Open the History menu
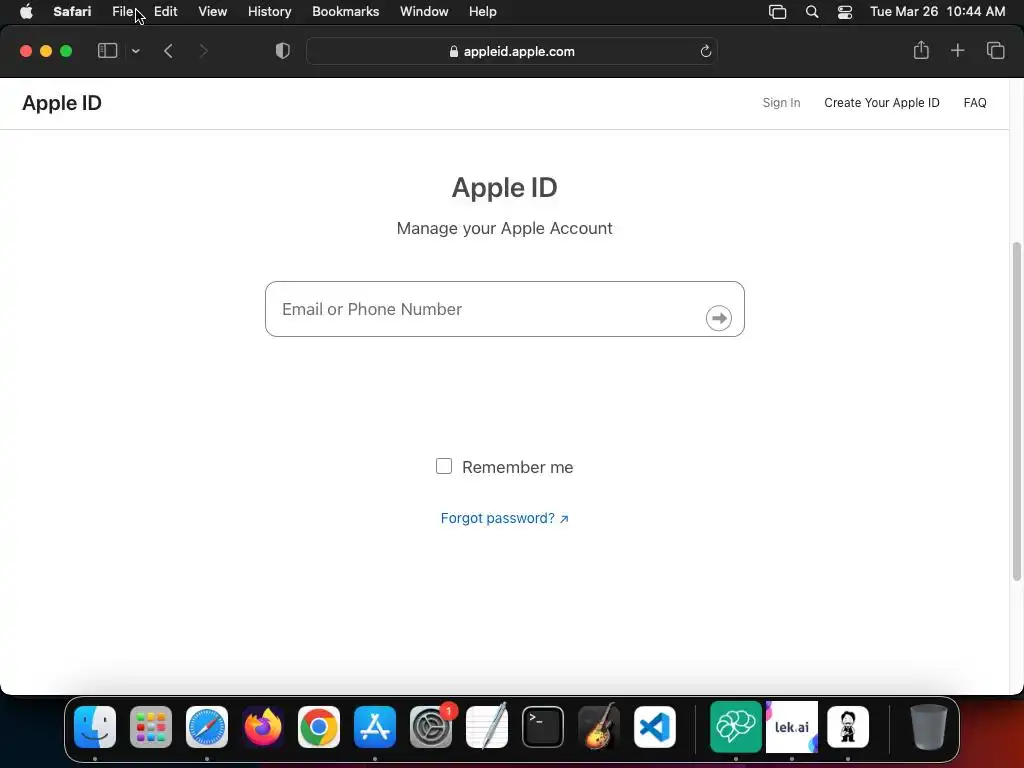1024x768 pixels. point(269,12)
